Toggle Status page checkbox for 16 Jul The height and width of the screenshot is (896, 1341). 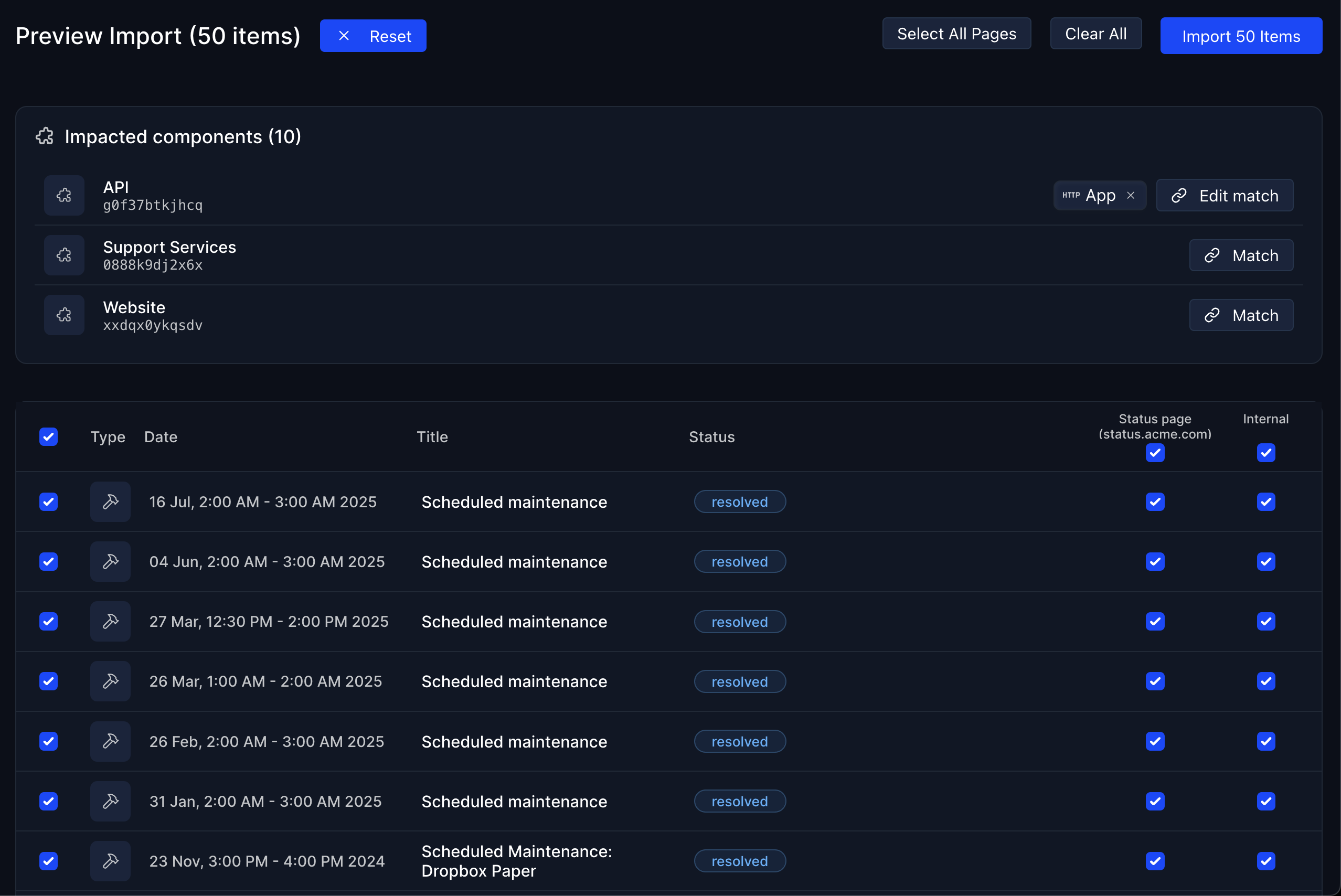click(x=1155, y=502)
